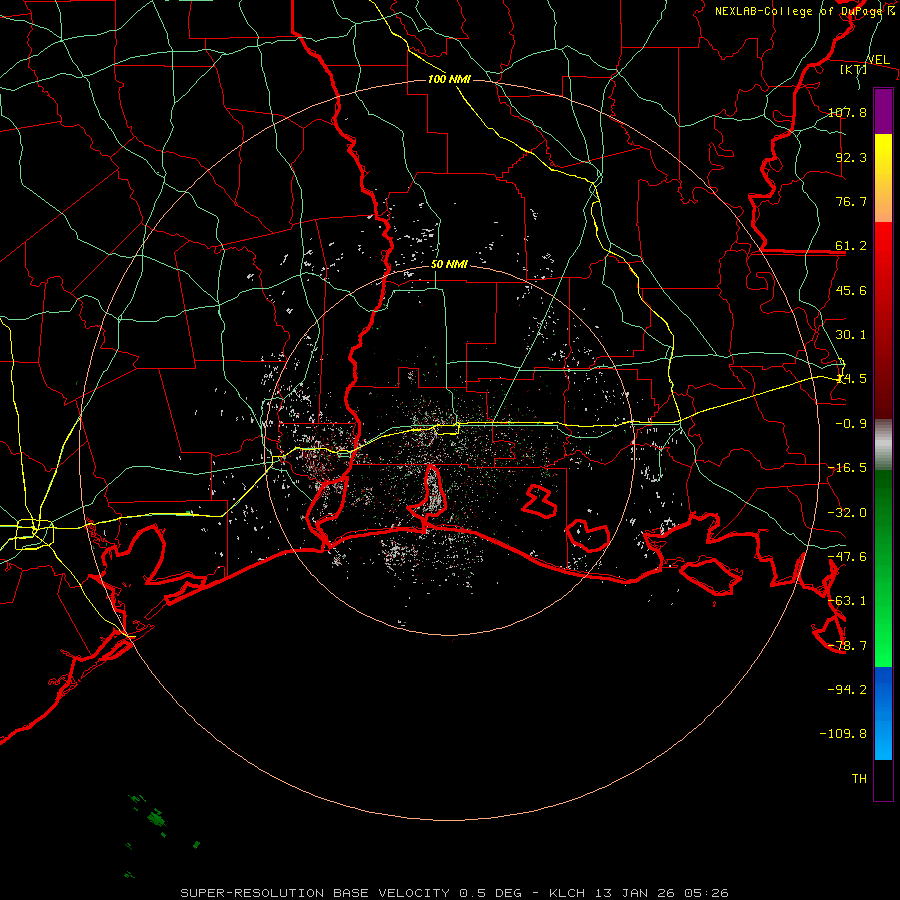Click the -63.1 legend value

pyautogui.click(x=847, y=601)
